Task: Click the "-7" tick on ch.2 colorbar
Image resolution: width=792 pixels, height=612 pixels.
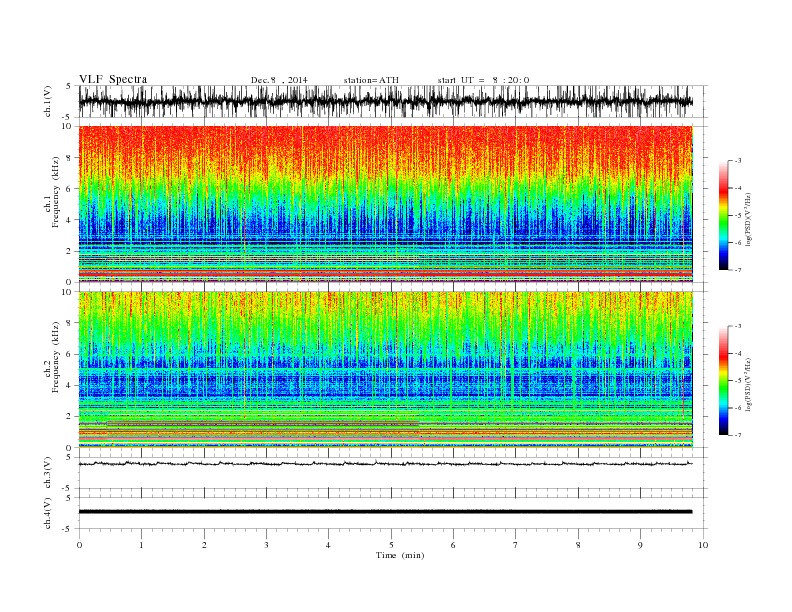Action: coord(737,435)
